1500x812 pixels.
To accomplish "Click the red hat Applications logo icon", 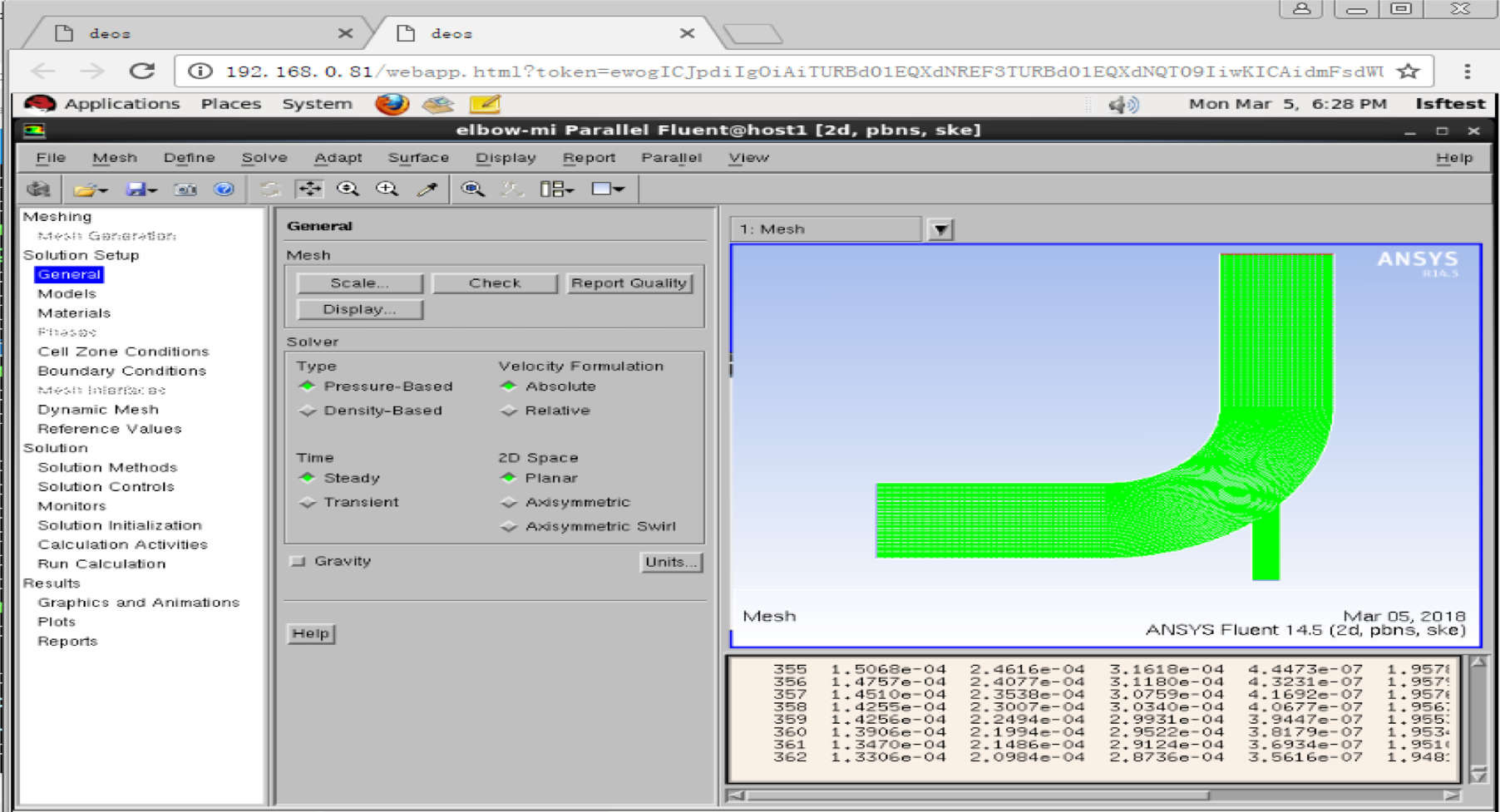I will tap(39, 104).
